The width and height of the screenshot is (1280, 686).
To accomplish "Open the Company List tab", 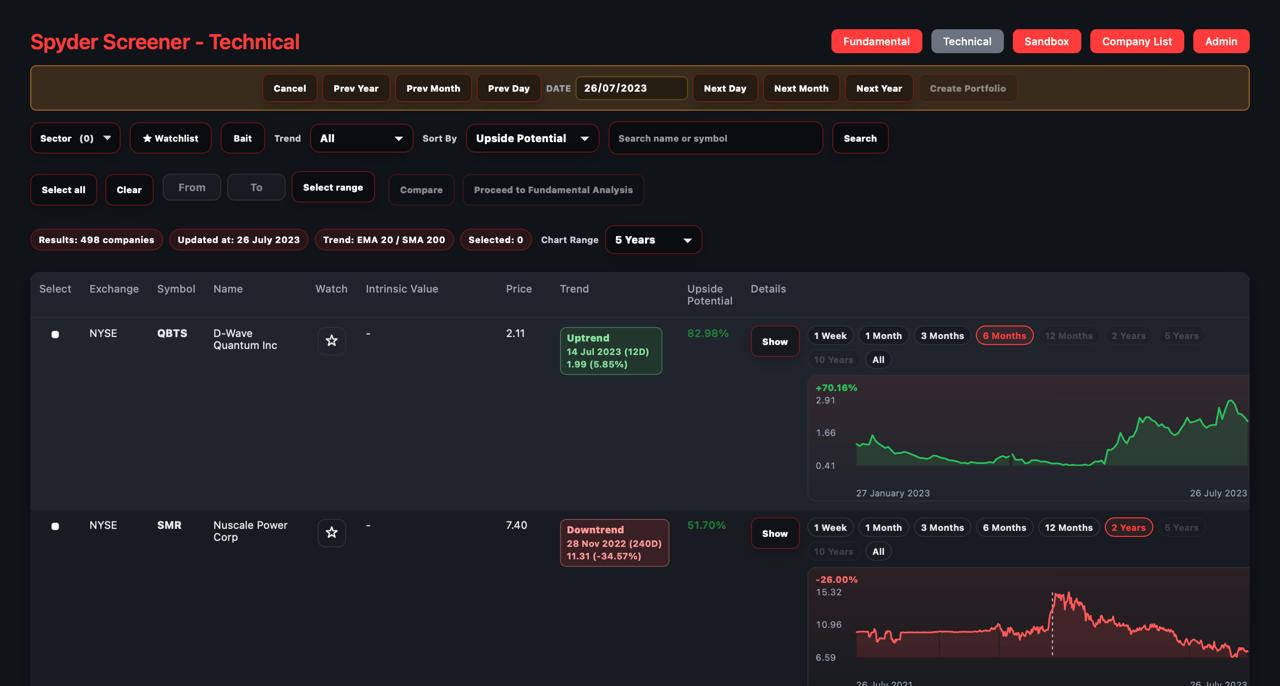I will coord(1137,41).
